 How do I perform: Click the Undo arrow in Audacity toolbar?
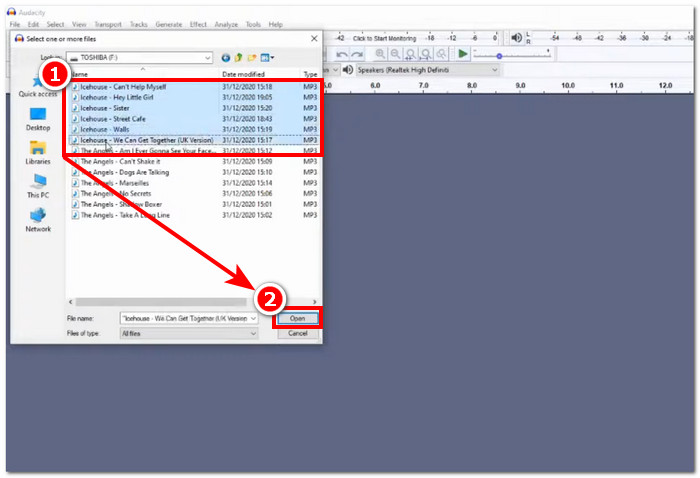point(342,54)
